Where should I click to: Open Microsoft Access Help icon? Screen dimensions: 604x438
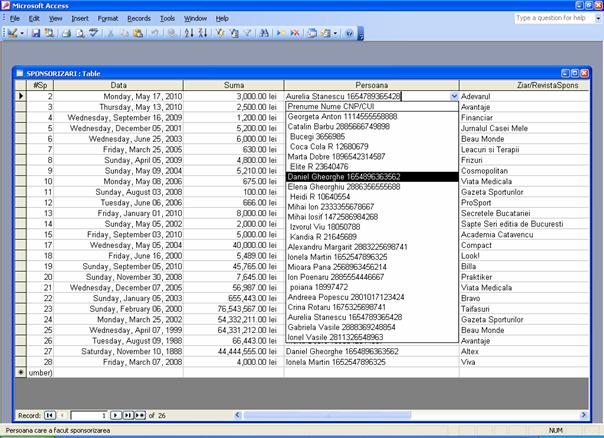349,33
